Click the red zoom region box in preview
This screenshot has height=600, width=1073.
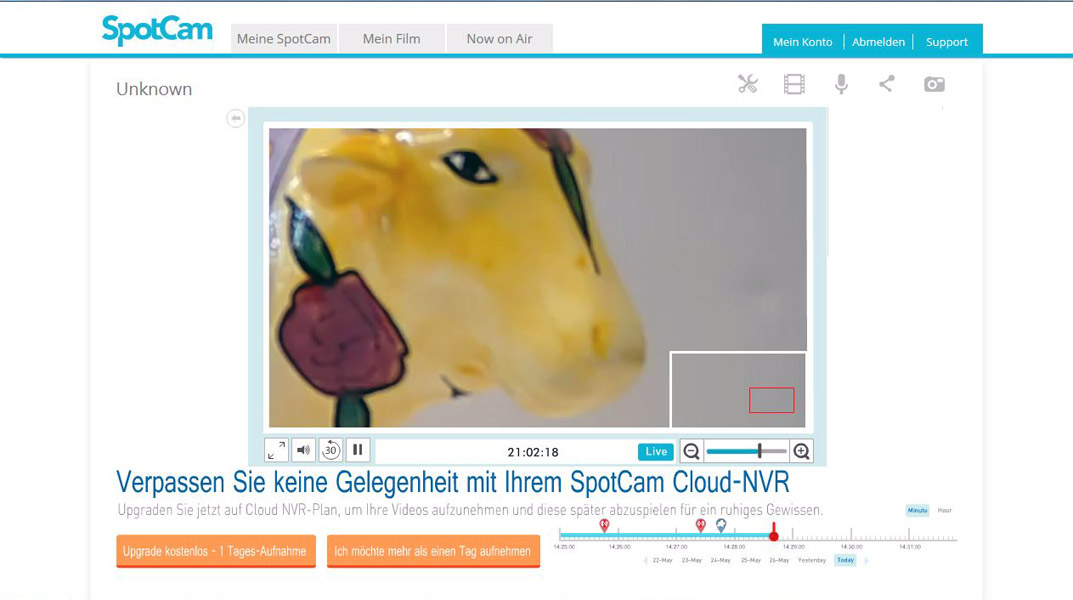[x=771, y=400]
